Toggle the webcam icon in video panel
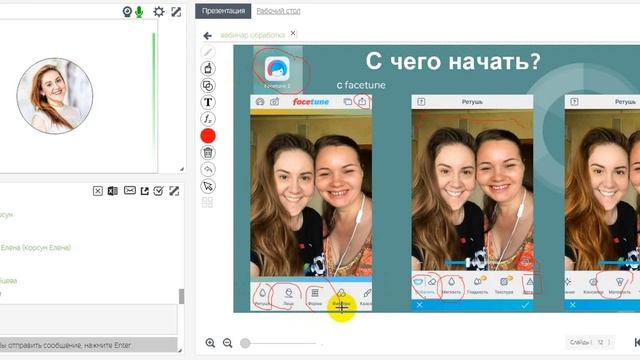 pyautogui.click(x=127, y=12)
